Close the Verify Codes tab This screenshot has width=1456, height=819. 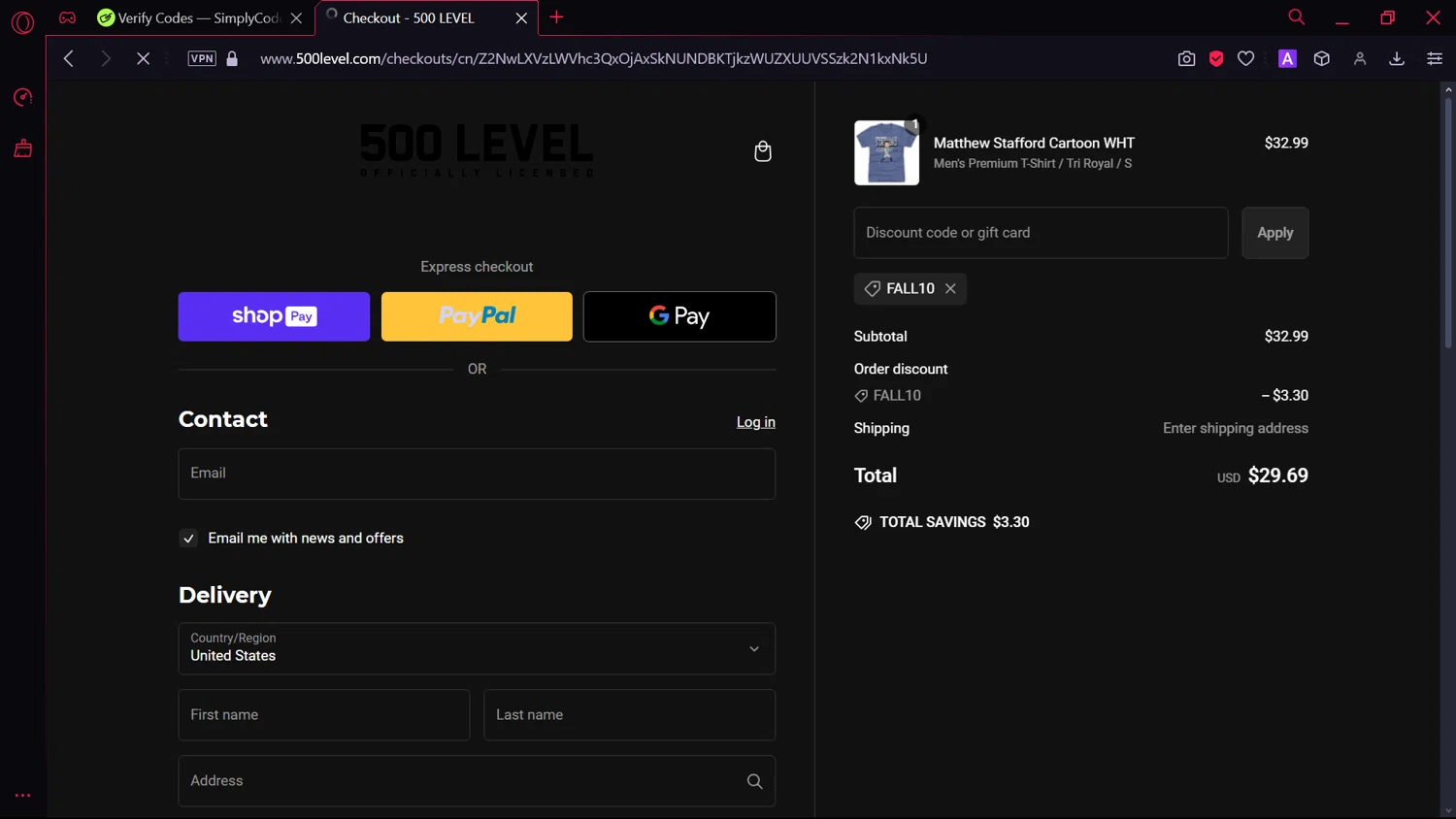click(x=296, y=17)
